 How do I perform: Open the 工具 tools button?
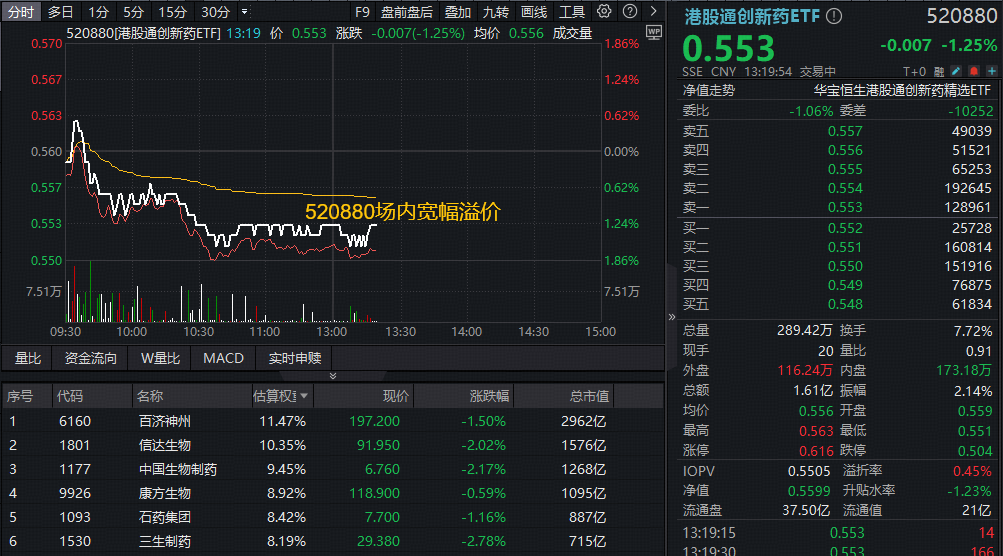click(x=572, y=12)
